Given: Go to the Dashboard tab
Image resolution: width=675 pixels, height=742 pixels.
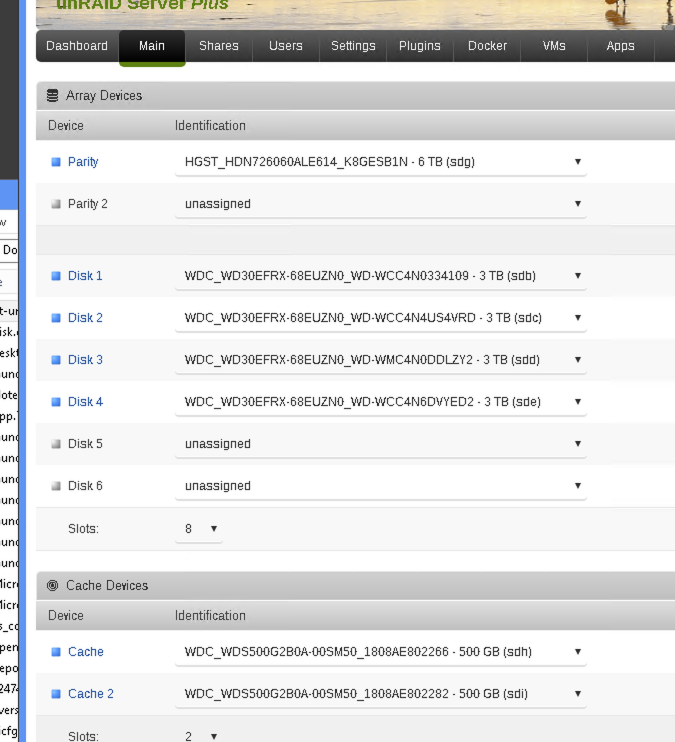Looking at the screenshot, I should (x=77, y=46).
